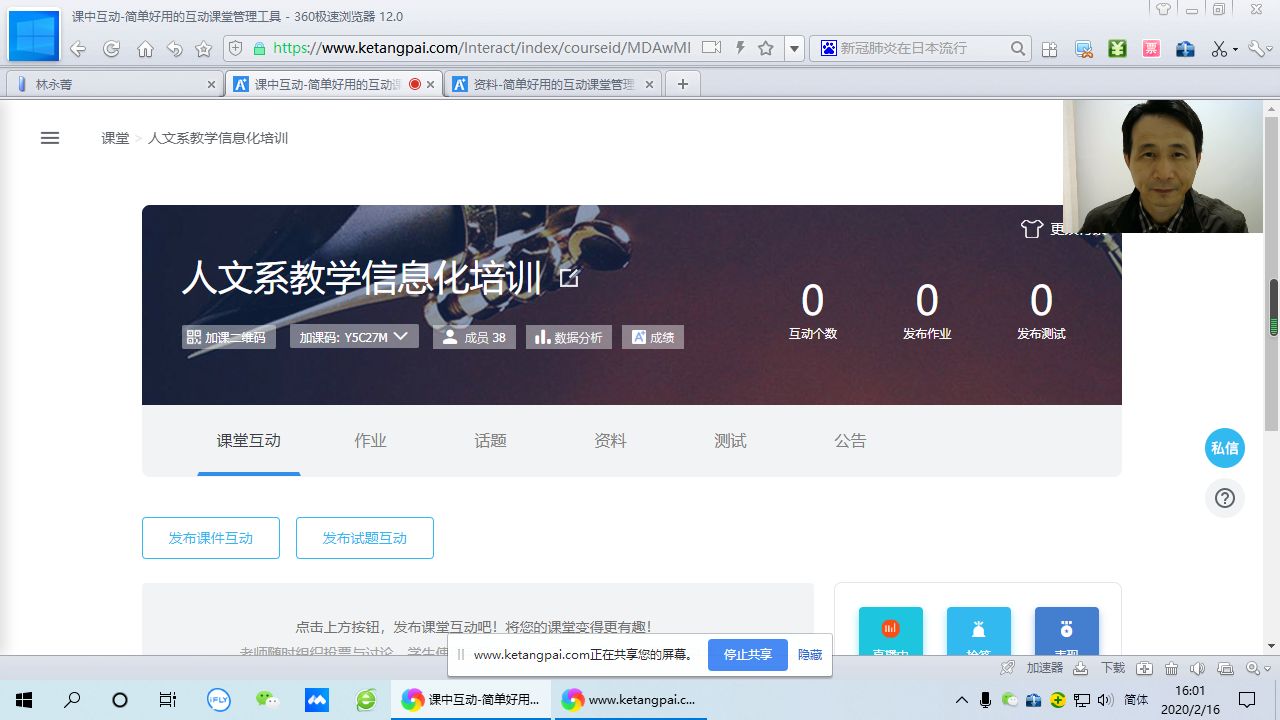Switch to the 资料 tab
1280x720 pixels.
[610, 441]
